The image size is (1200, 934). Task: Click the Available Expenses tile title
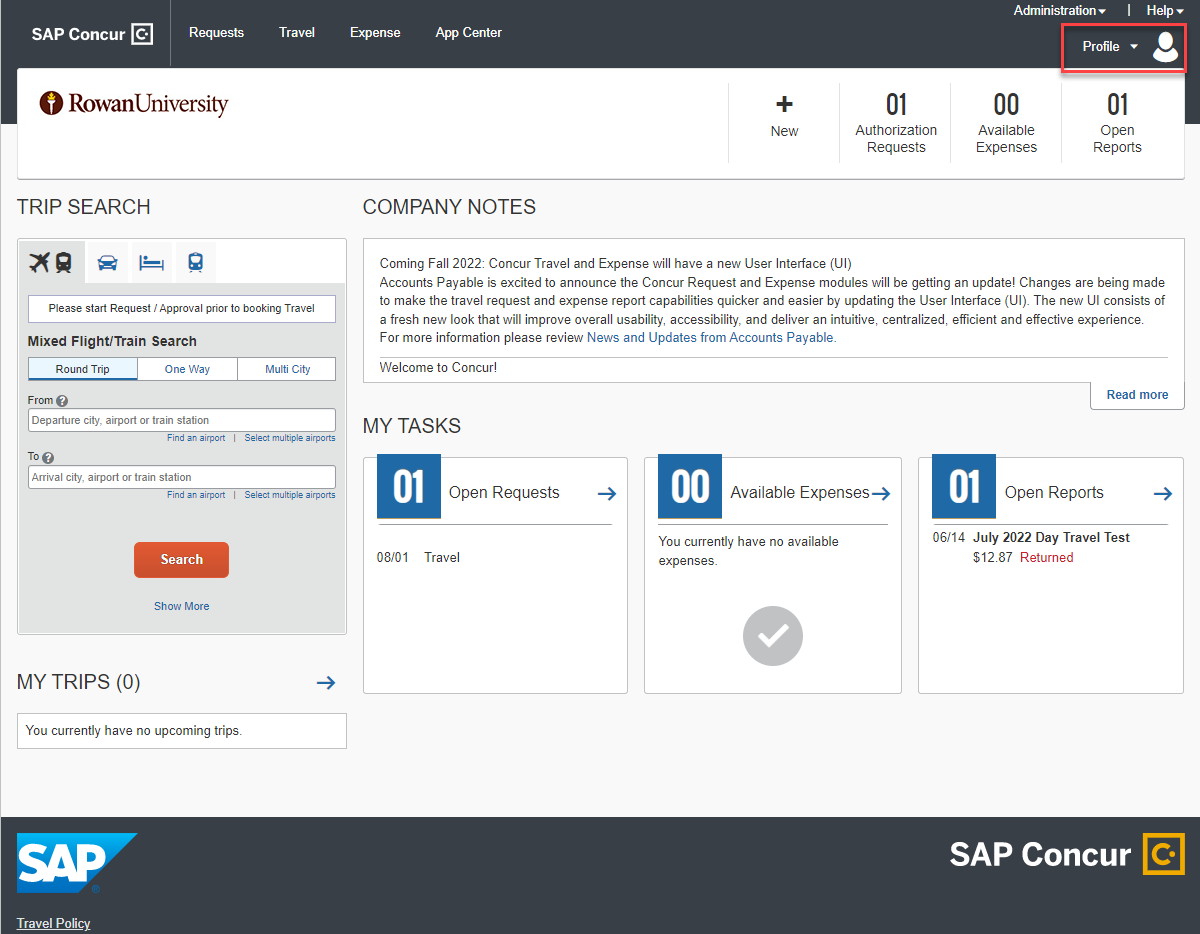[x=800, y=493]
